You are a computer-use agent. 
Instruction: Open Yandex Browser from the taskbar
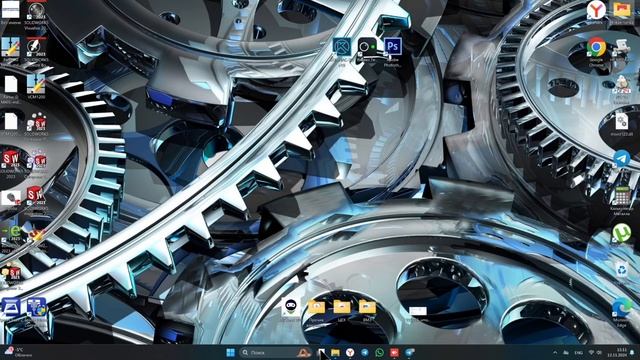pyautogui.click(x=350, y=352)
